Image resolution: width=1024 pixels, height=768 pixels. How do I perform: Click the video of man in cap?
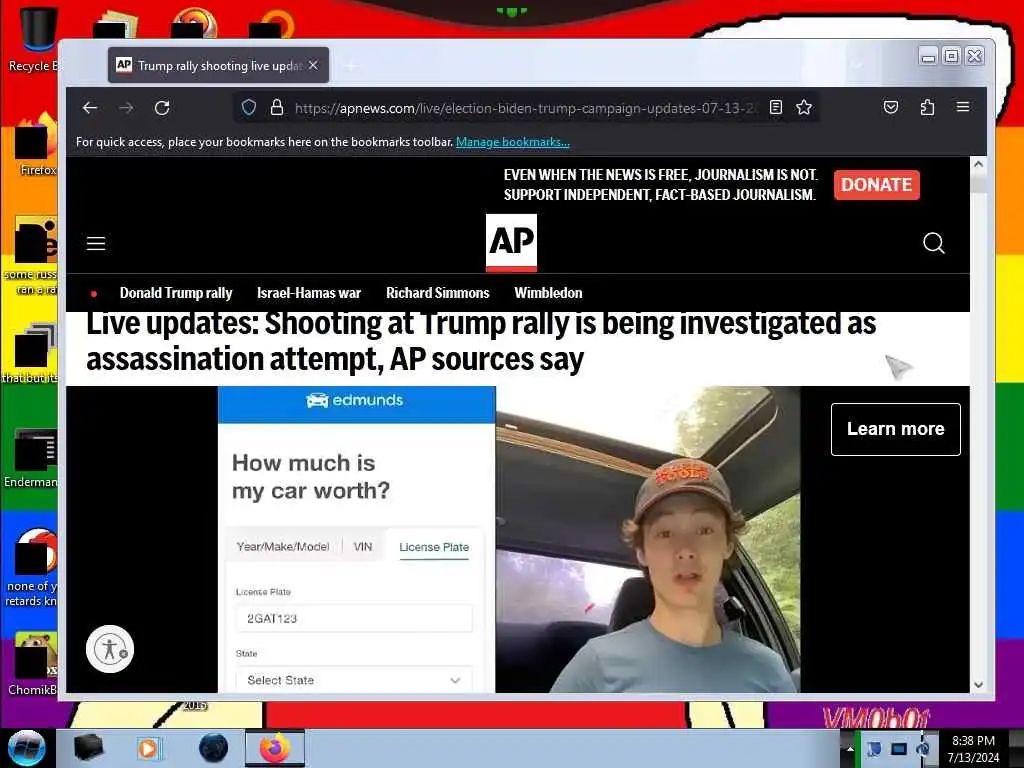coord(648,539)
